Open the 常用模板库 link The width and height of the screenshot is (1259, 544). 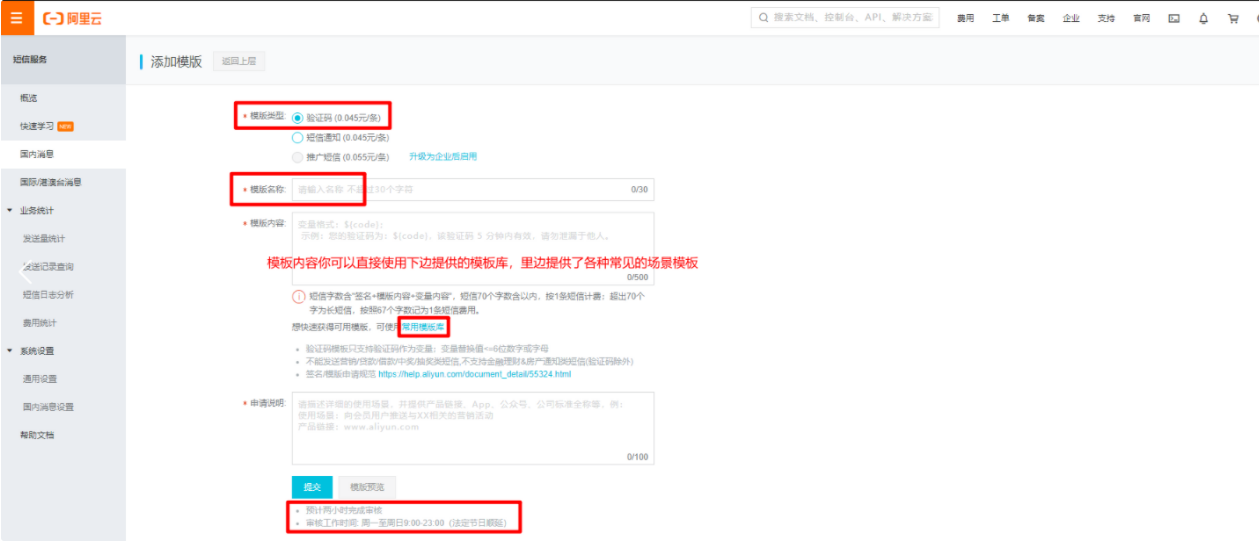[423, 327]
